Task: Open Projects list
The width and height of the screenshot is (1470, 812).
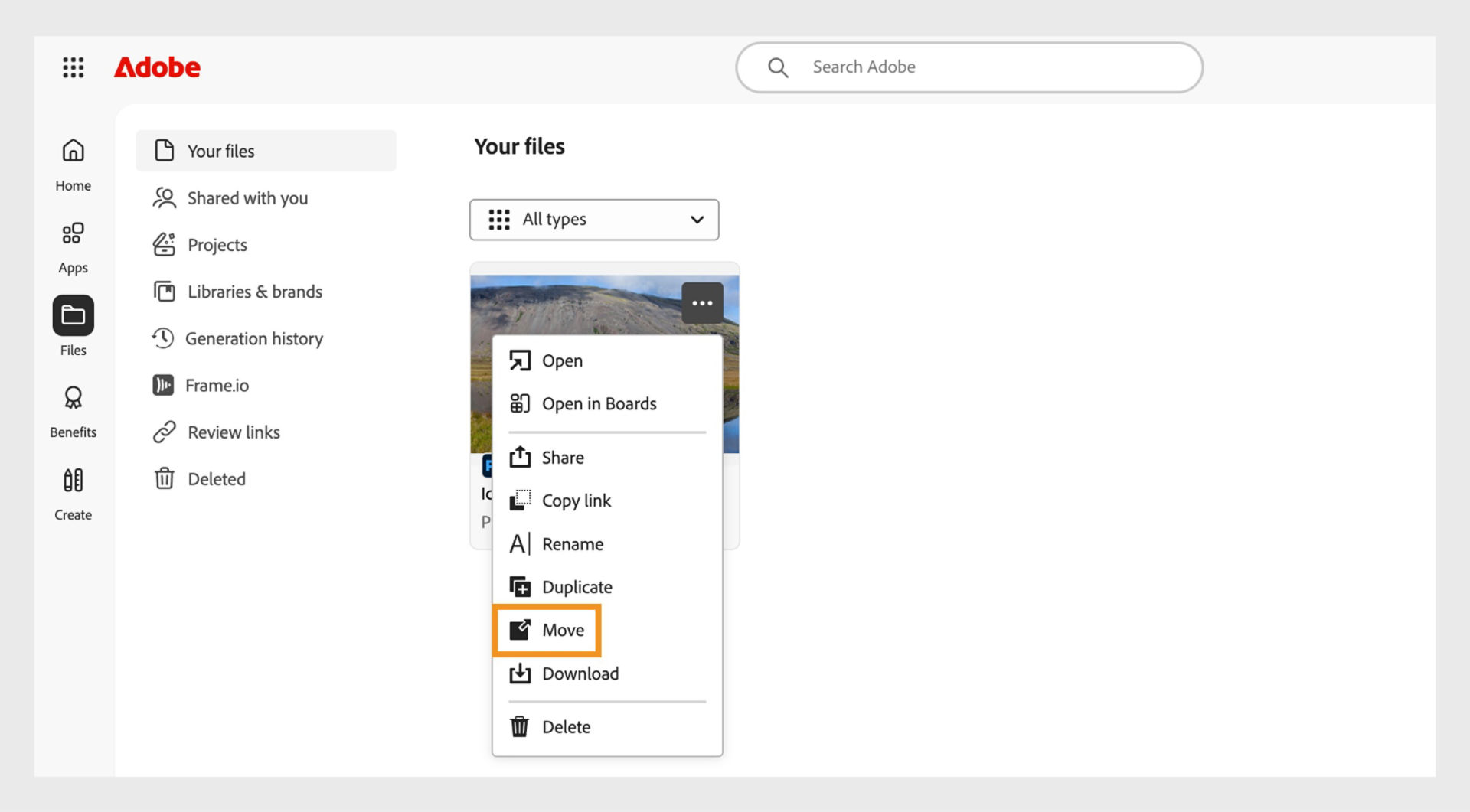Action: tap(200, 245)
